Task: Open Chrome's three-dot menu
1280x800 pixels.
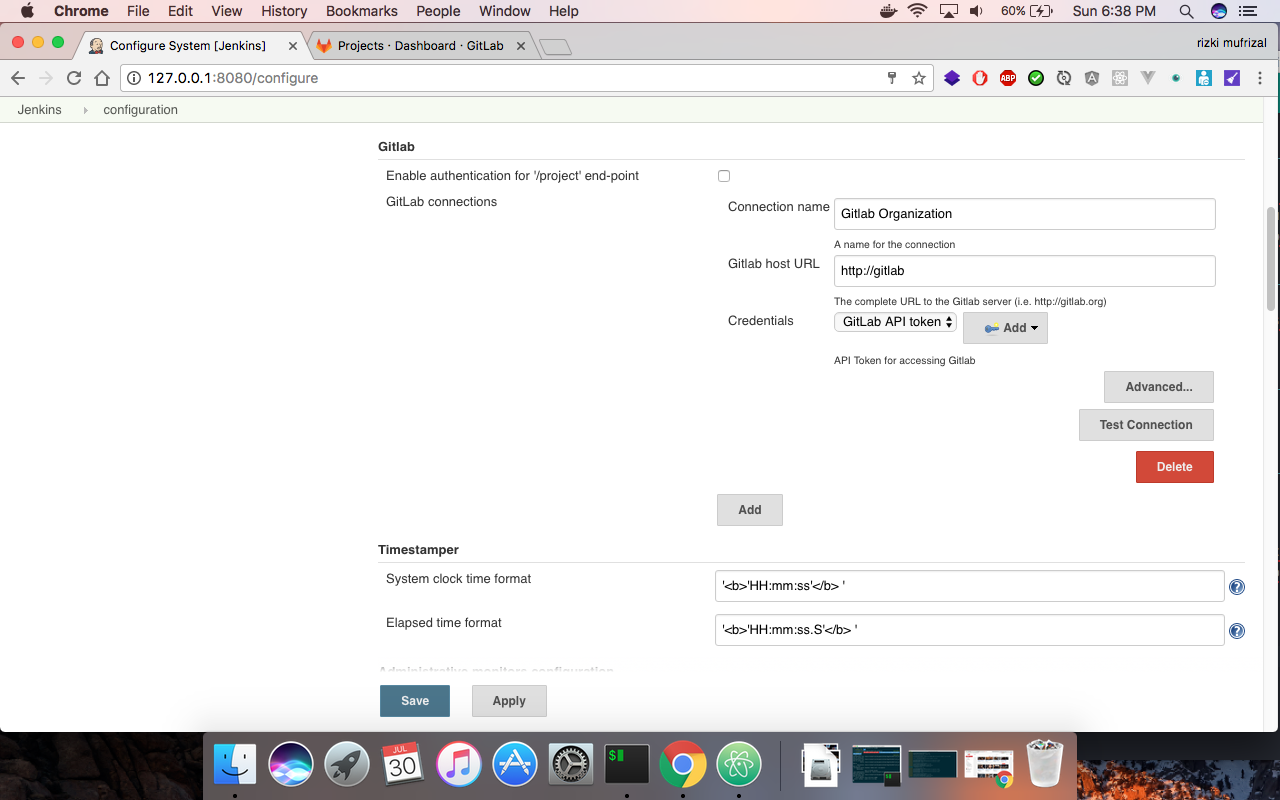Action: (1260, 78)
